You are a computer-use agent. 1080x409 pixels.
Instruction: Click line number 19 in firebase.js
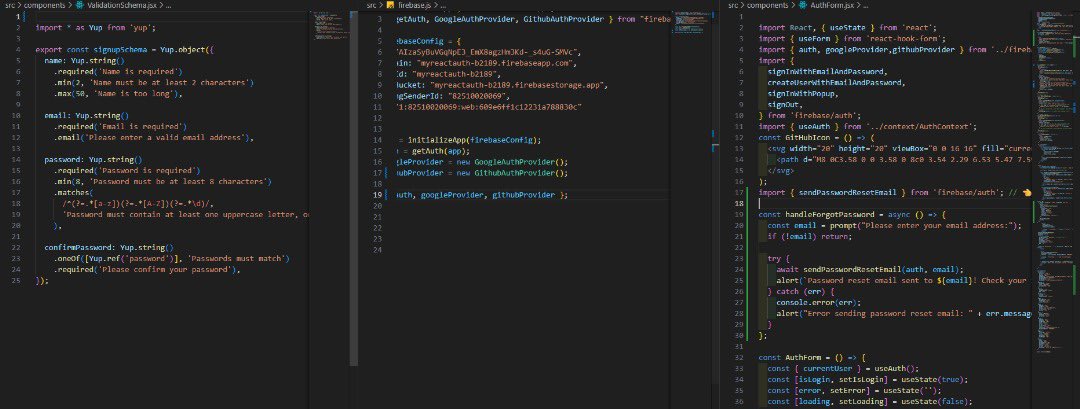377,195
